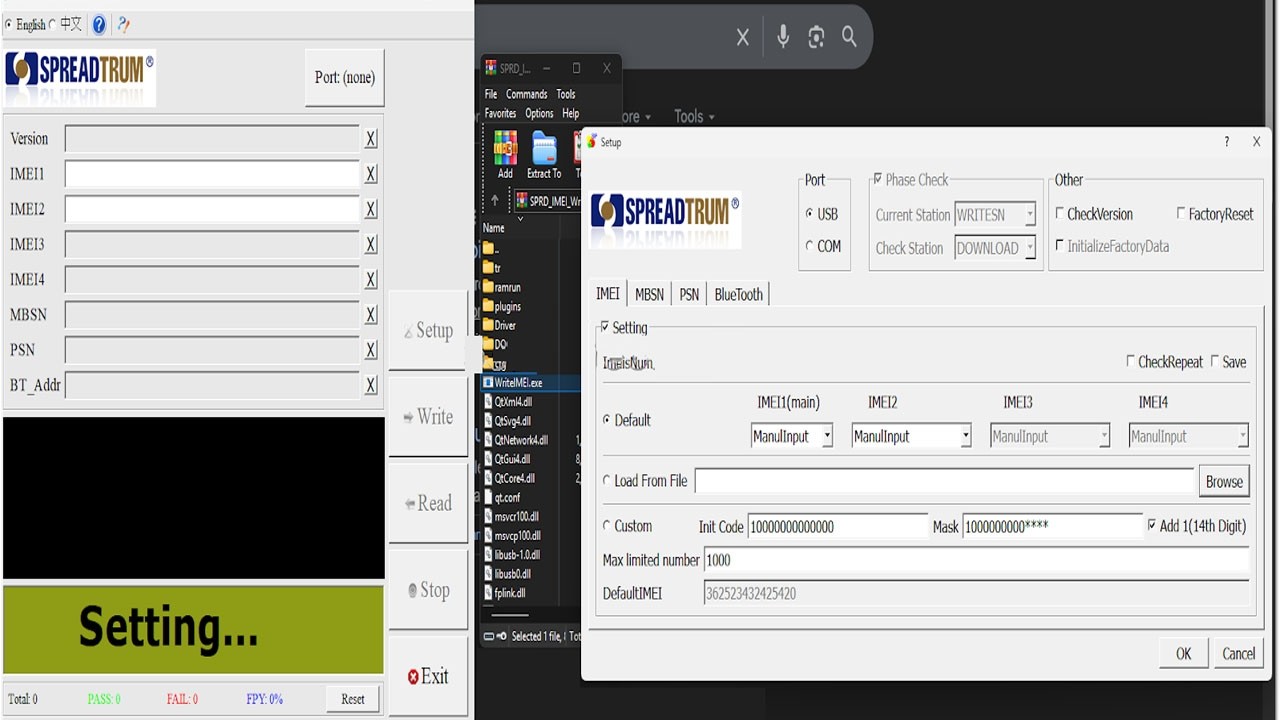Click the camera image search icon
Viewport: 1280px width, 720px height.
coord(816,37)
